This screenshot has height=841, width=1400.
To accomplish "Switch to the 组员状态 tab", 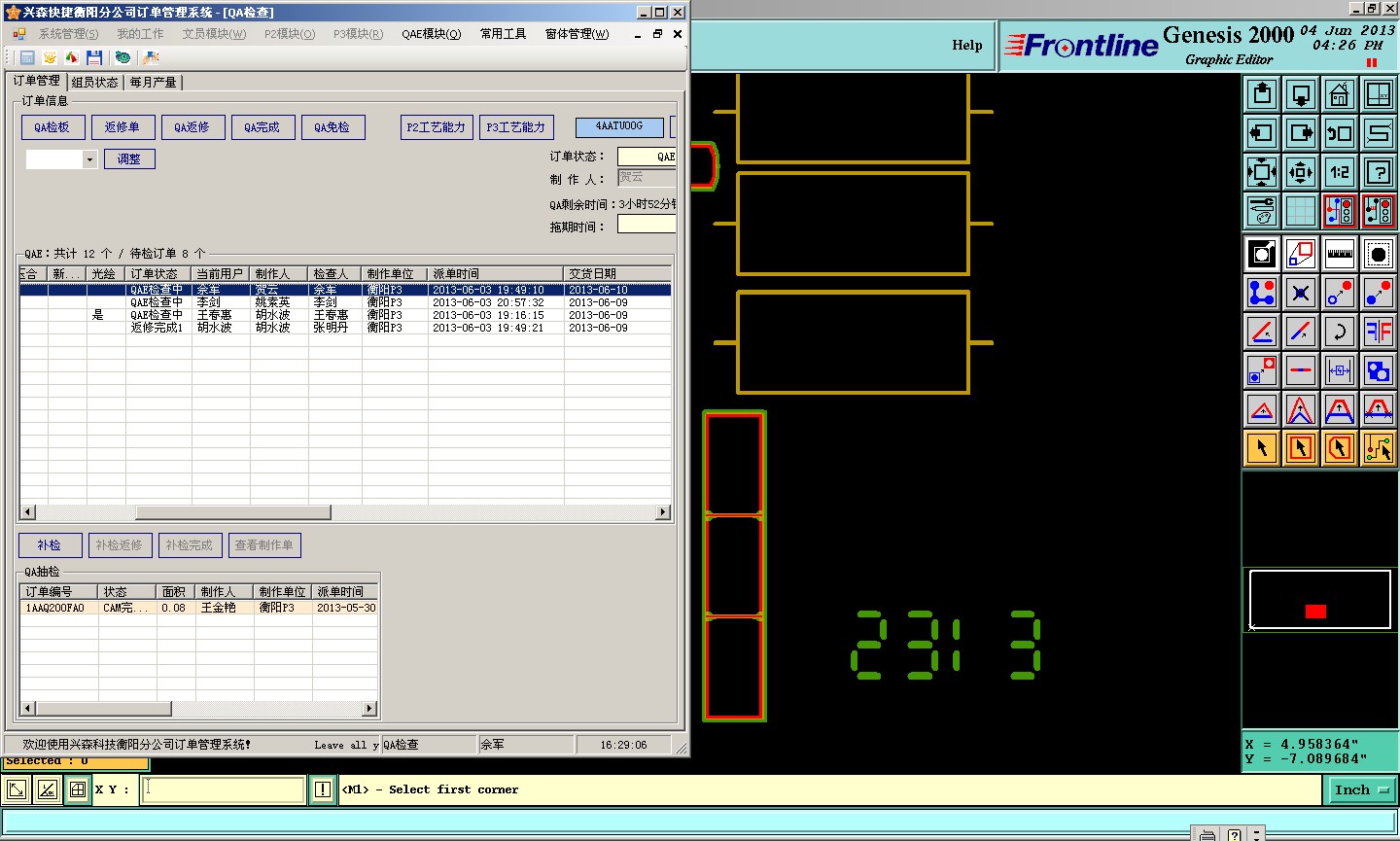I will point(94,83).
